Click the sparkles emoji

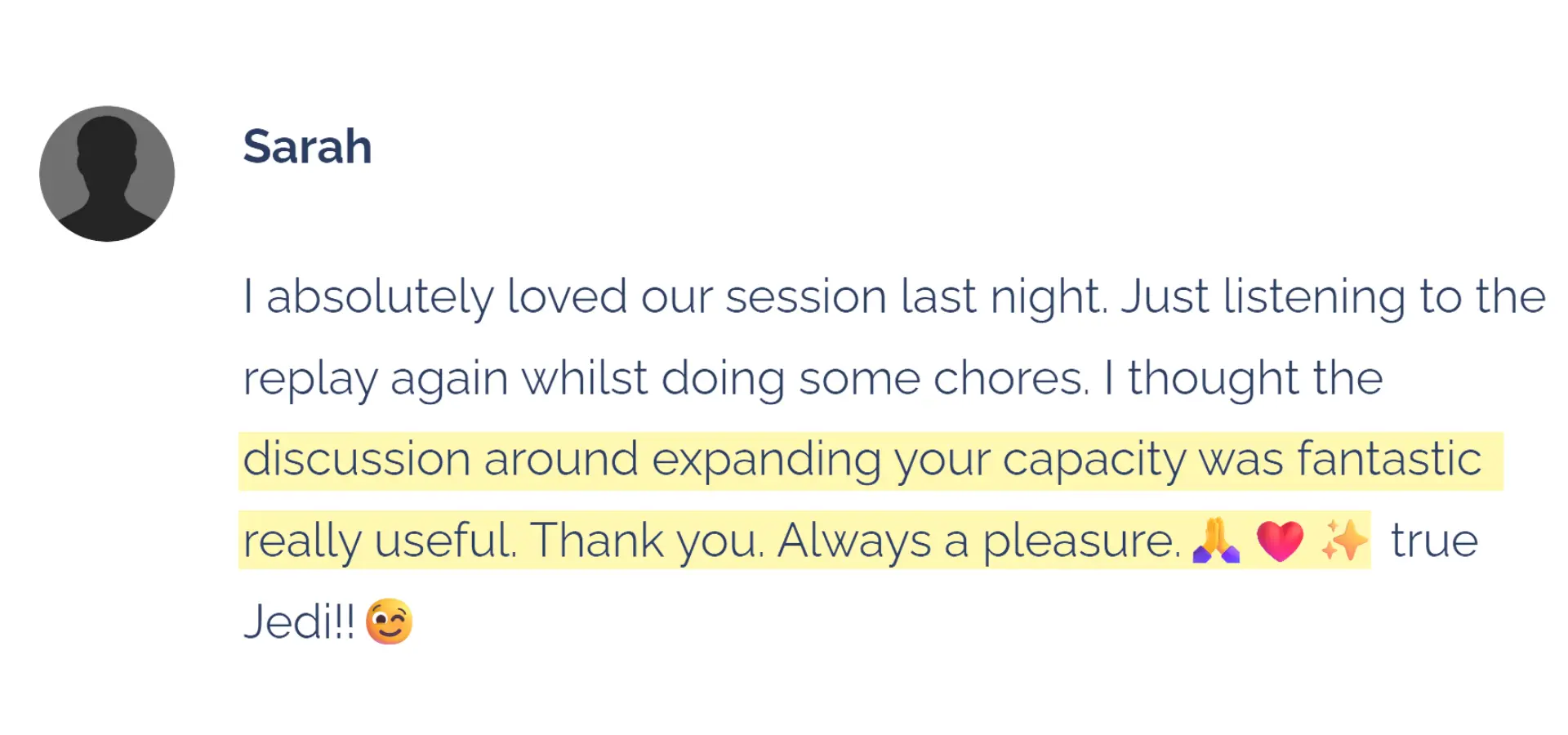point(1343,541)
